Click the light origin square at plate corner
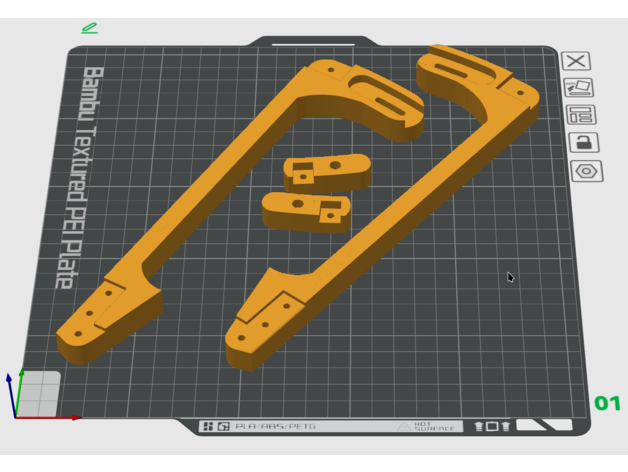This screenshot has height=472, width=628. click(x=38, y=392)
